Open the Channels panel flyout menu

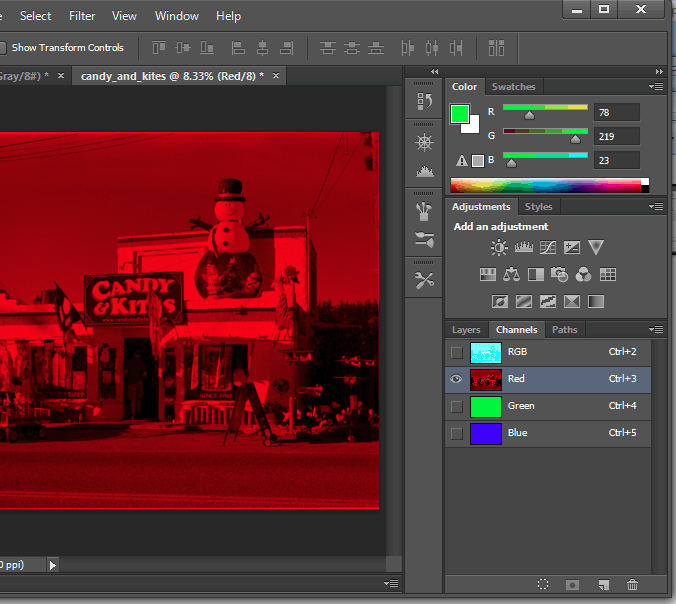tap(656, 329)
